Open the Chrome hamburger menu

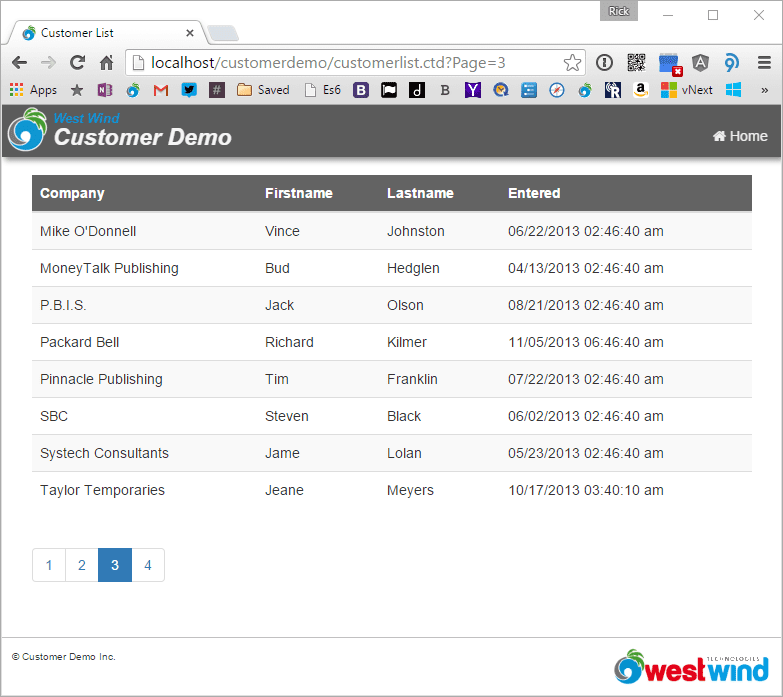pos(764,63)
